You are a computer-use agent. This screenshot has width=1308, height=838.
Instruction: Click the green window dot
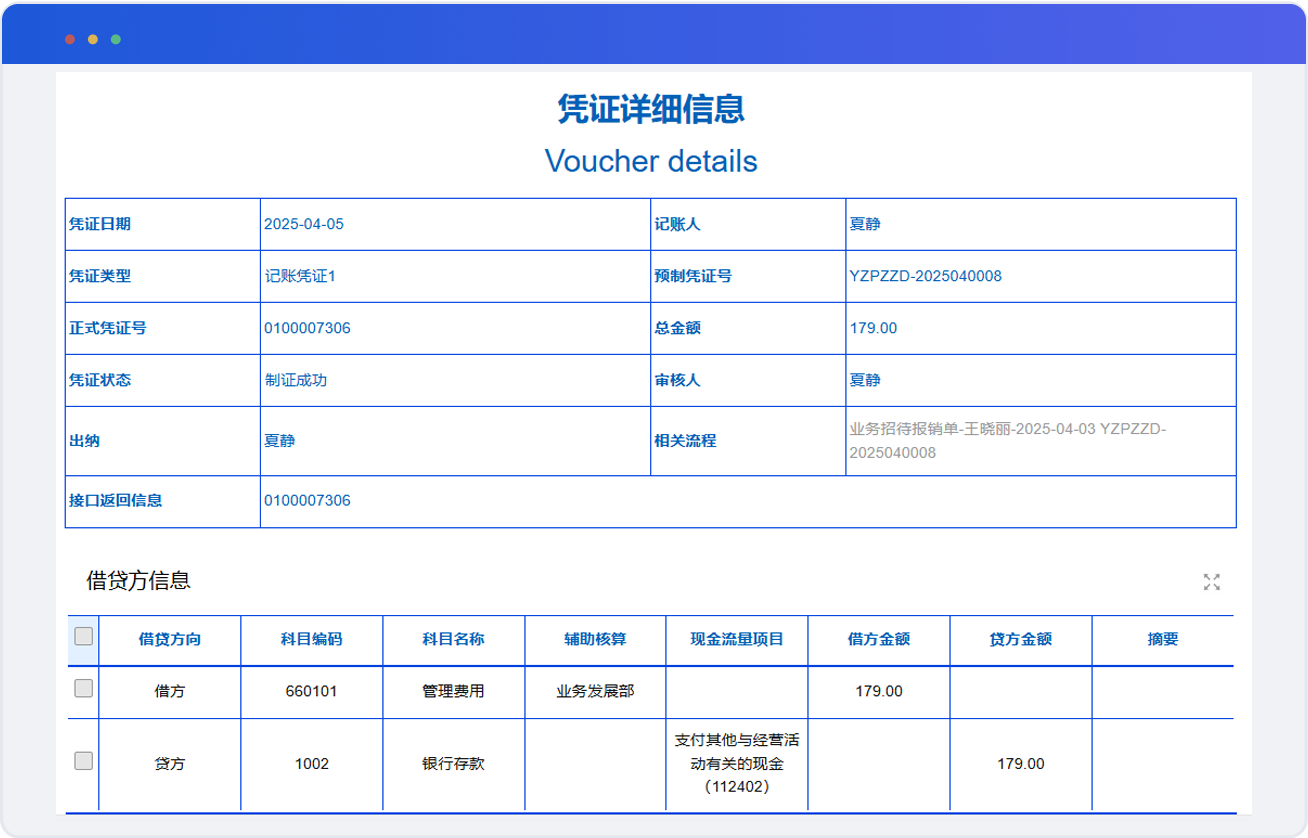(116, 39)
